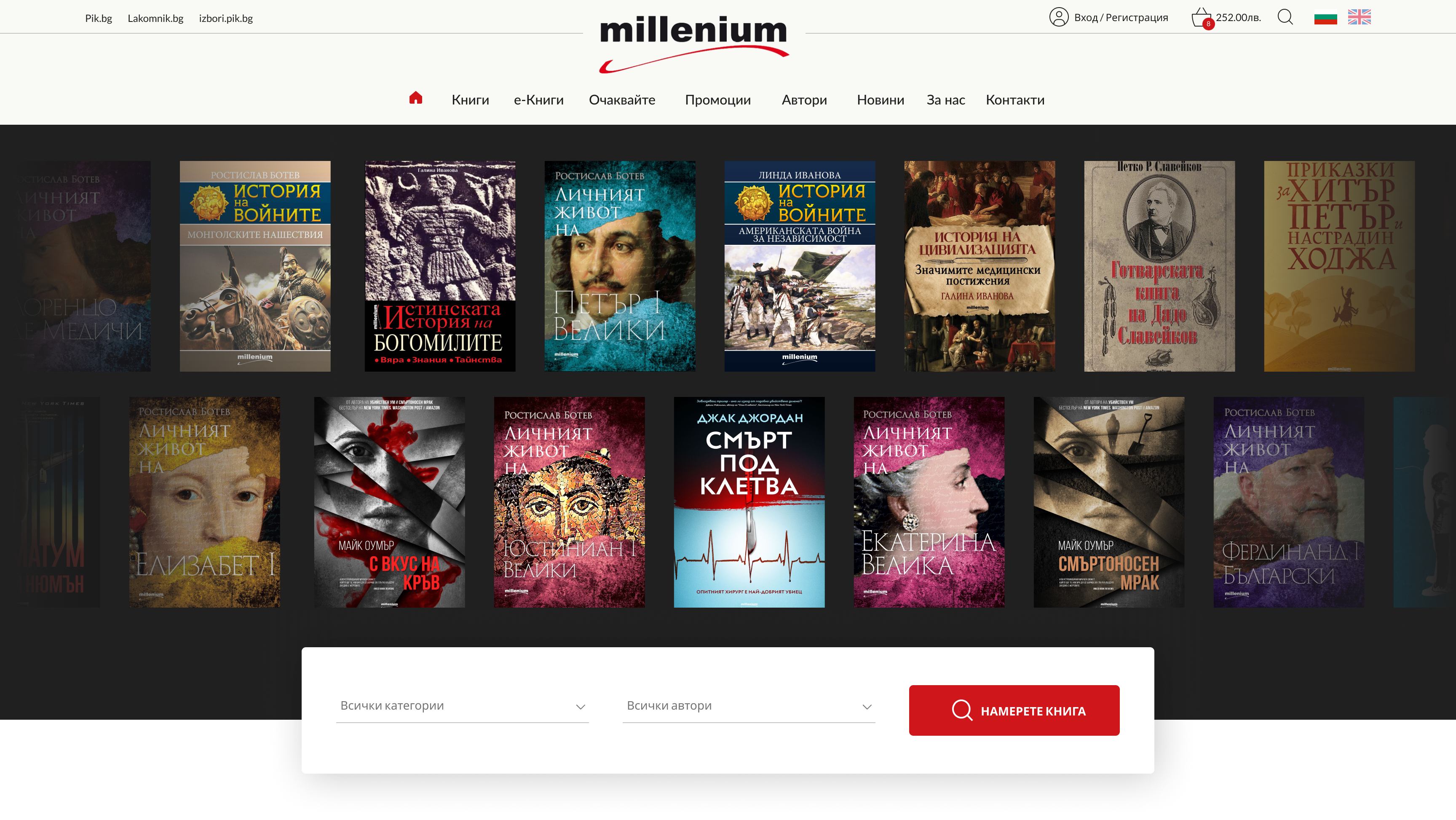Switch to Bulgarian flag language
Image resolution: width=1456 pixels, height=820 pixels.
(1325, 18)
